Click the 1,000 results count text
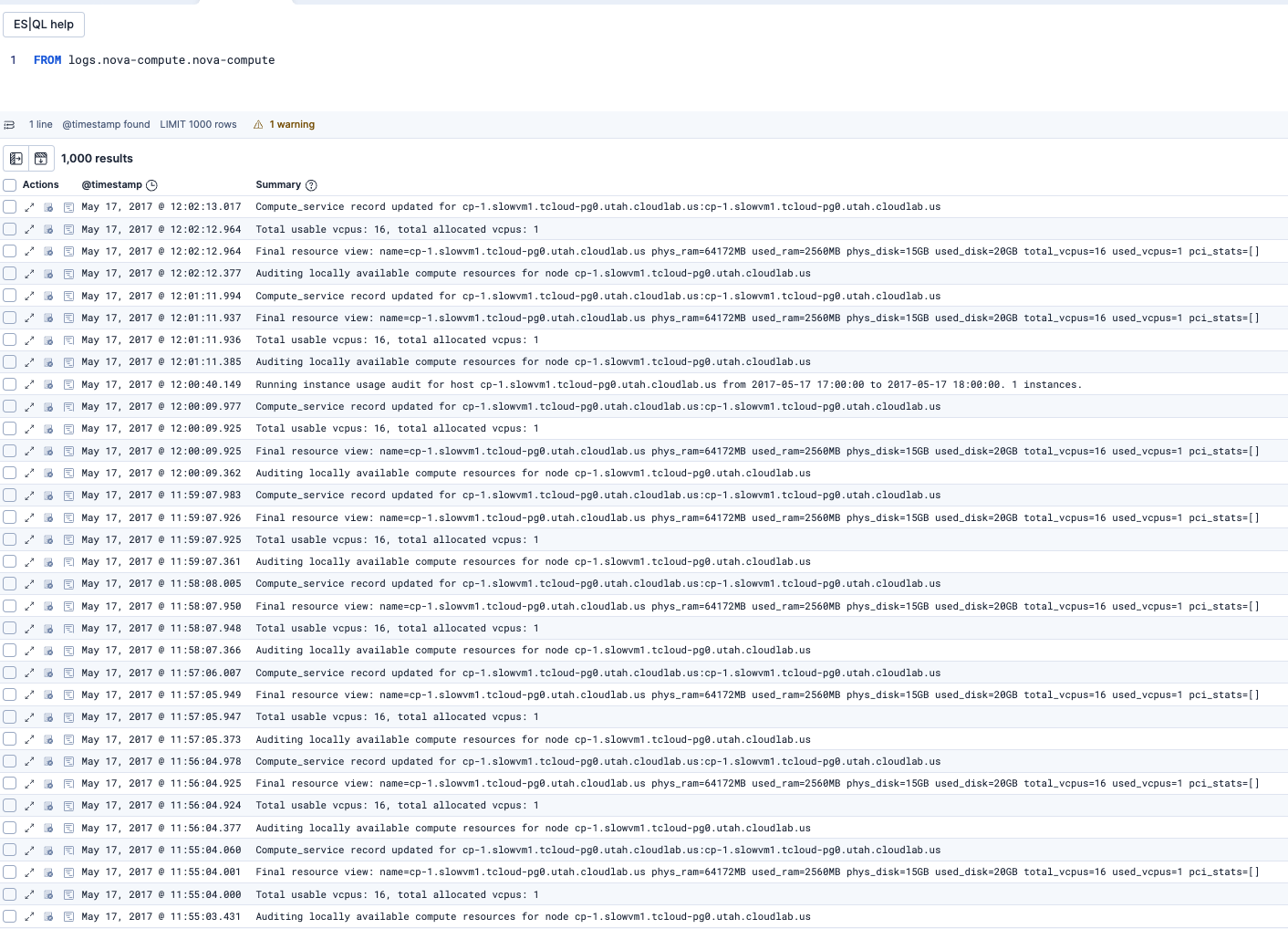 click(97, 159)
